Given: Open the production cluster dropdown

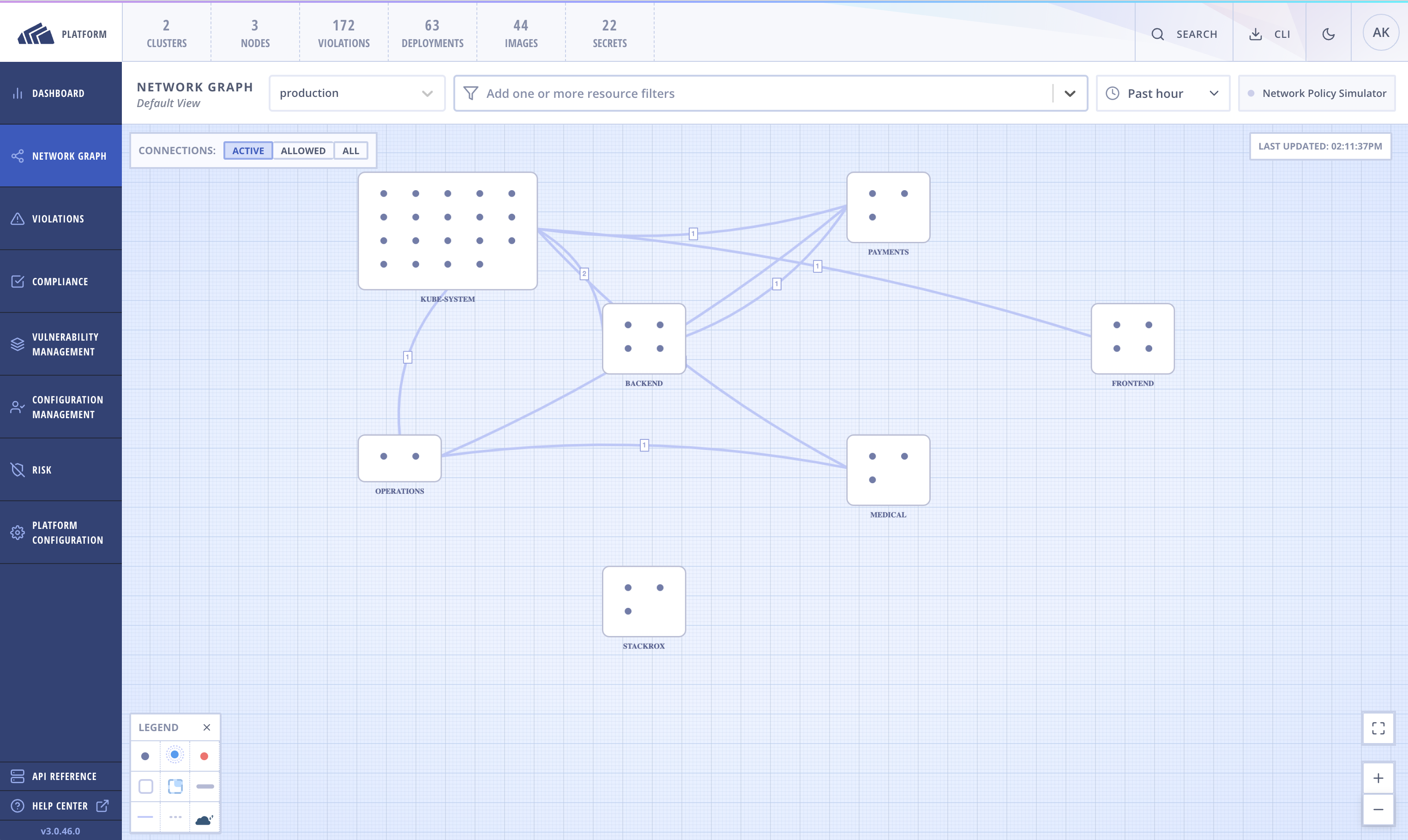Looking at the screenshot, I should coord(356,93).
